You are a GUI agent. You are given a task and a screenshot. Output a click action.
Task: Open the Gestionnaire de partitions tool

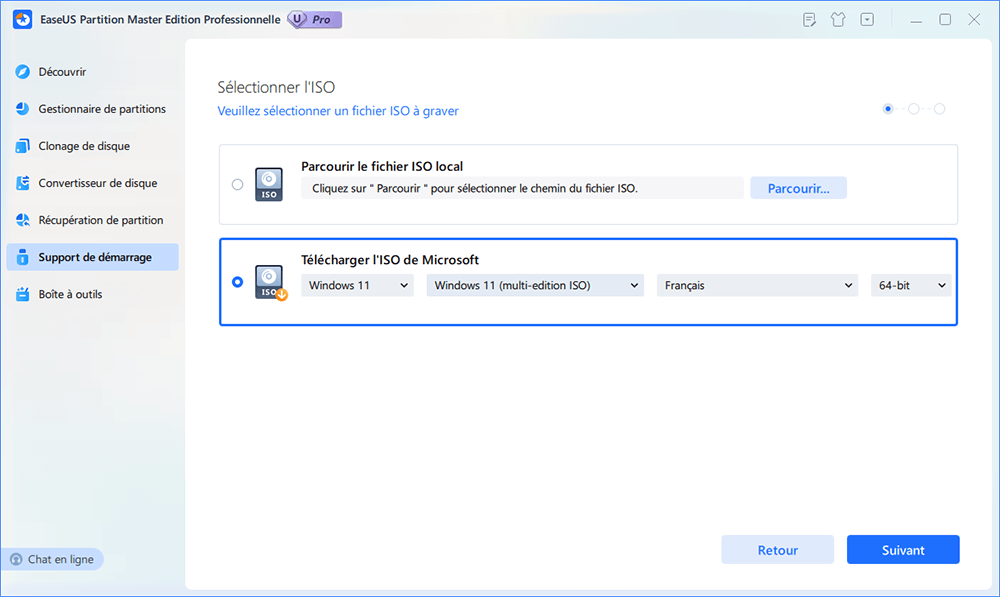pyautogui.click(x=90, y=108)
